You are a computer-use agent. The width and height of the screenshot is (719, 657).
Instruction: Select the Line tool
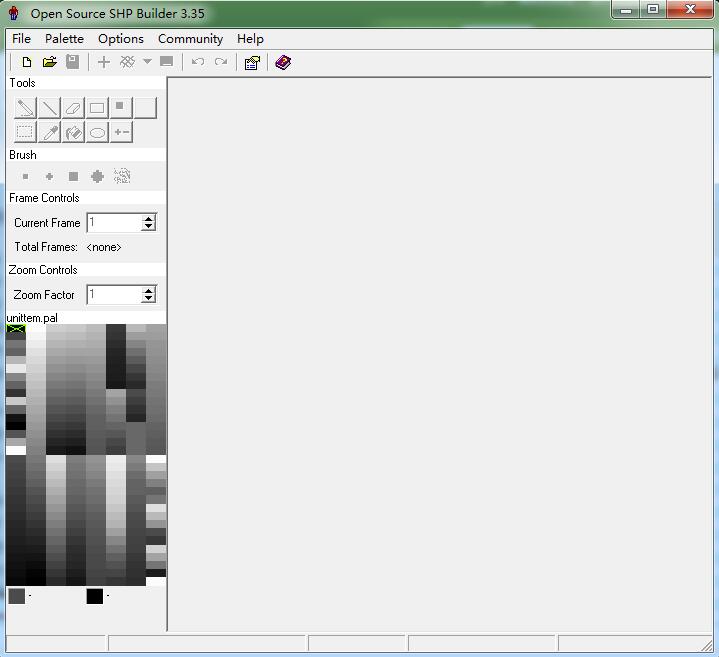49,108
